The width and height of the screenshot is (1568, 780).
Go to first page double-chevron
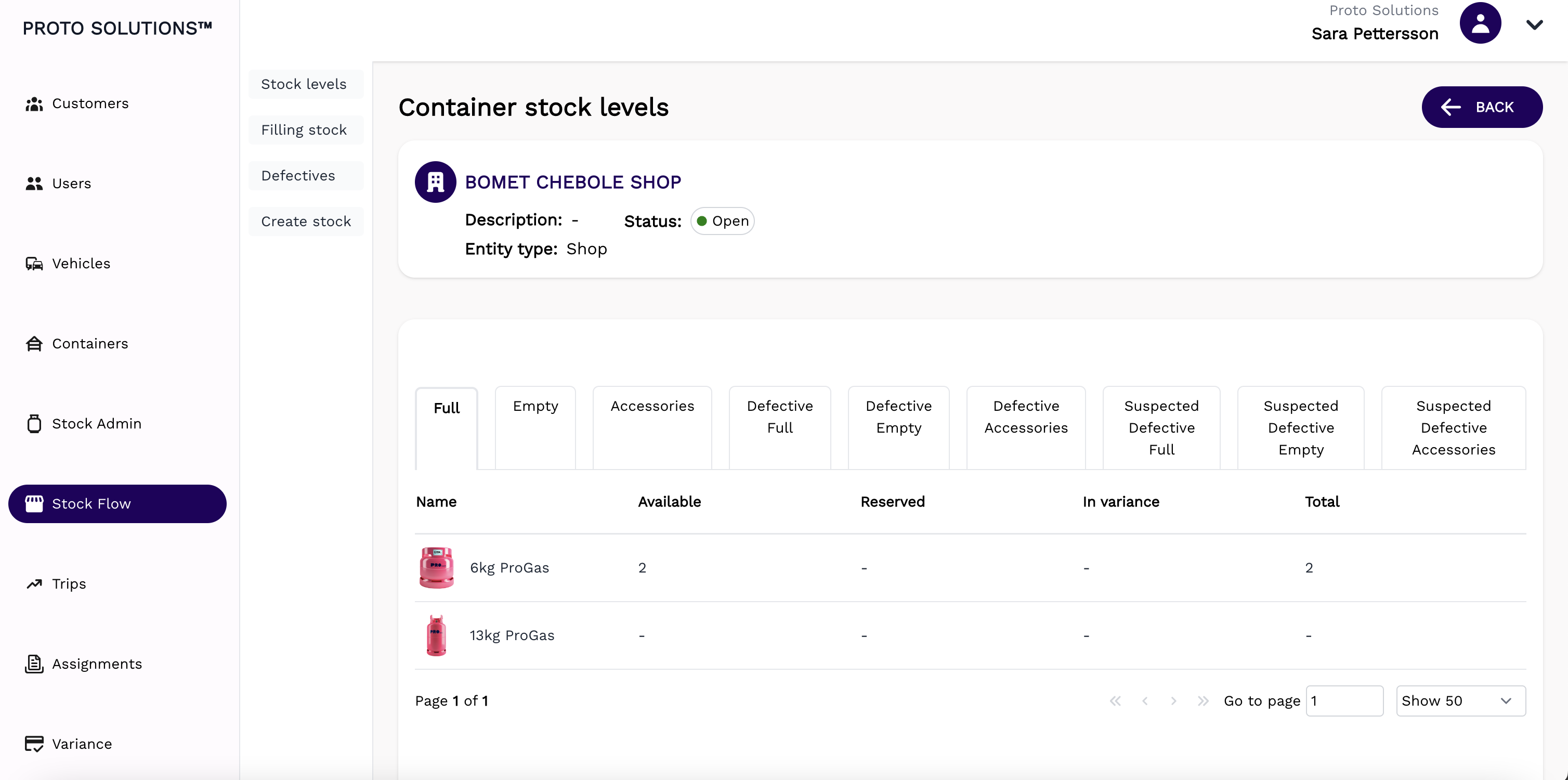(1115, 701)
